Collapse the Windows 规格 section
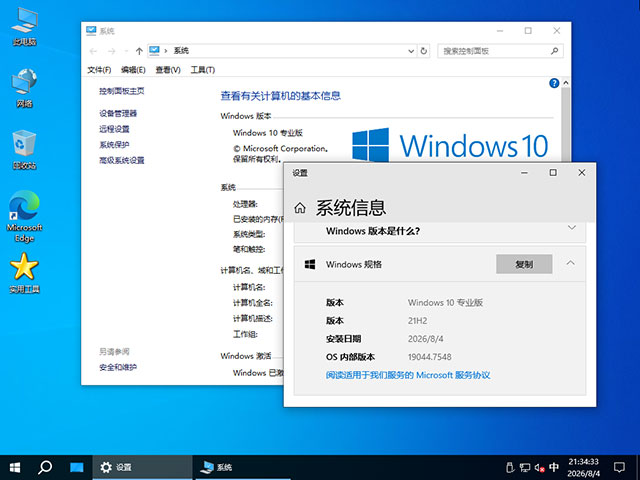This screenshot has width=640, height=480. point(571,263)
